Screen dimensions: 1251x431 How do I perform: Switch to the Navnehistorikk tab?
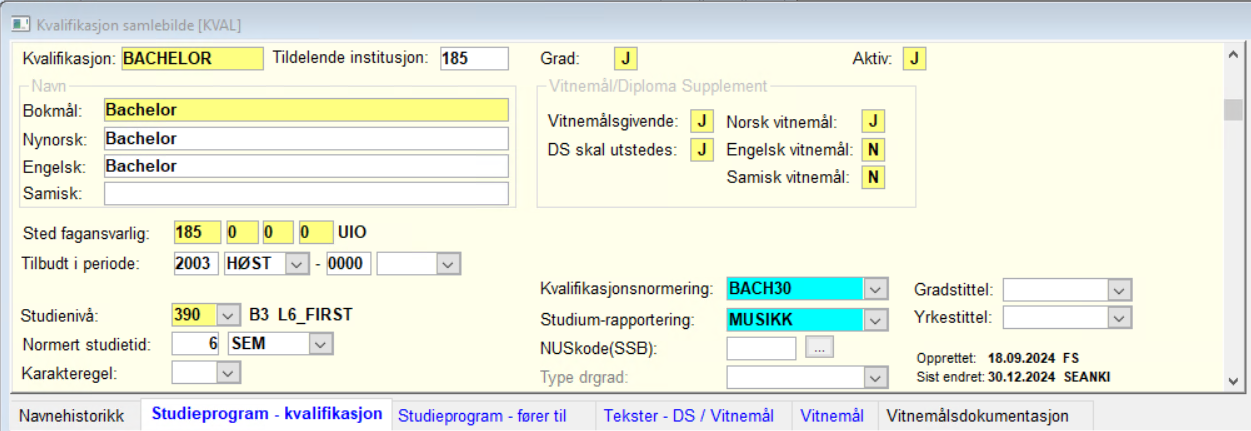pos(72,416)
